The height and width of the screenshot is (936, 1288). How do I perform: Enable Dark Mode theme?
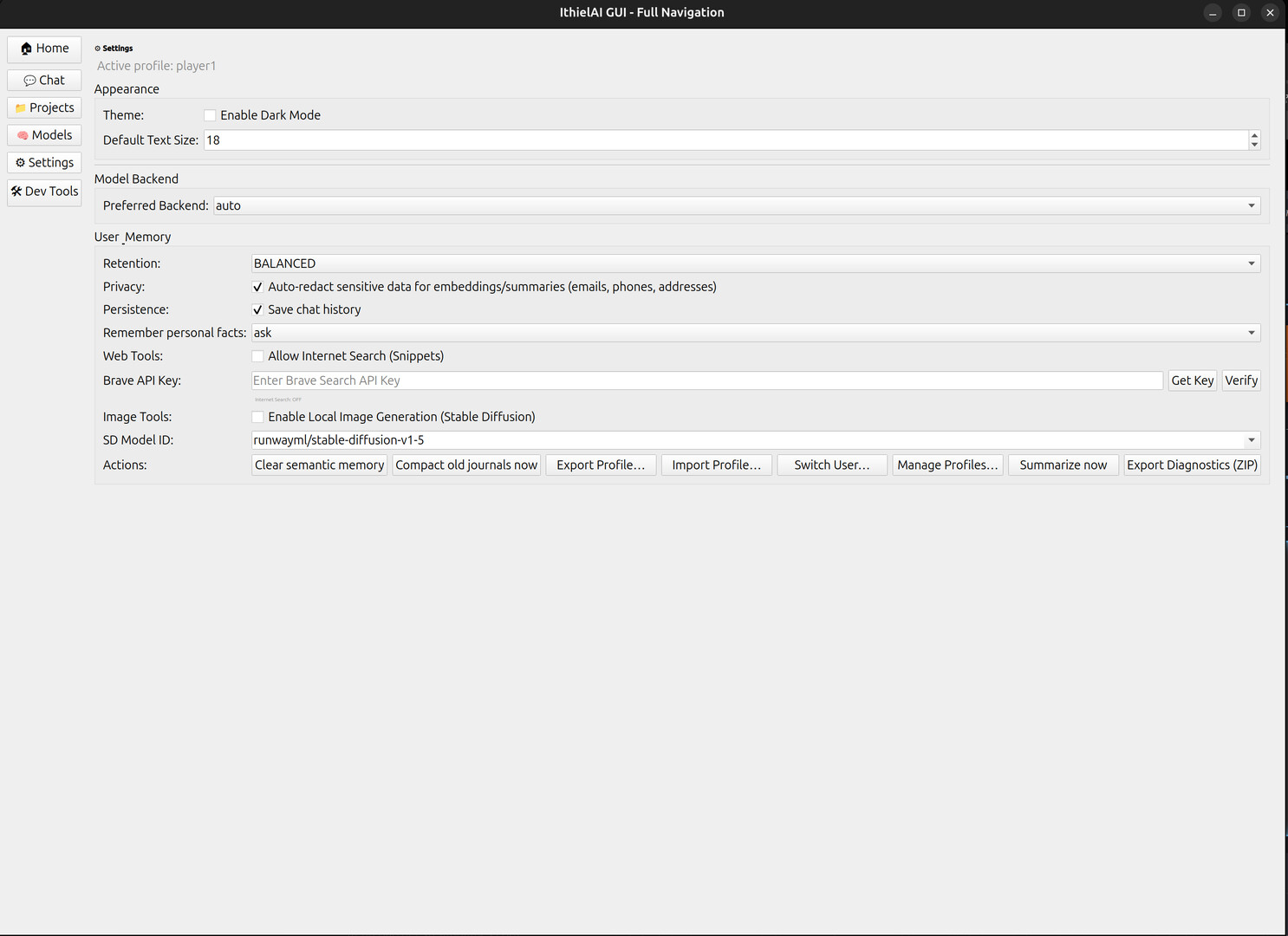[x=210, y=115]
